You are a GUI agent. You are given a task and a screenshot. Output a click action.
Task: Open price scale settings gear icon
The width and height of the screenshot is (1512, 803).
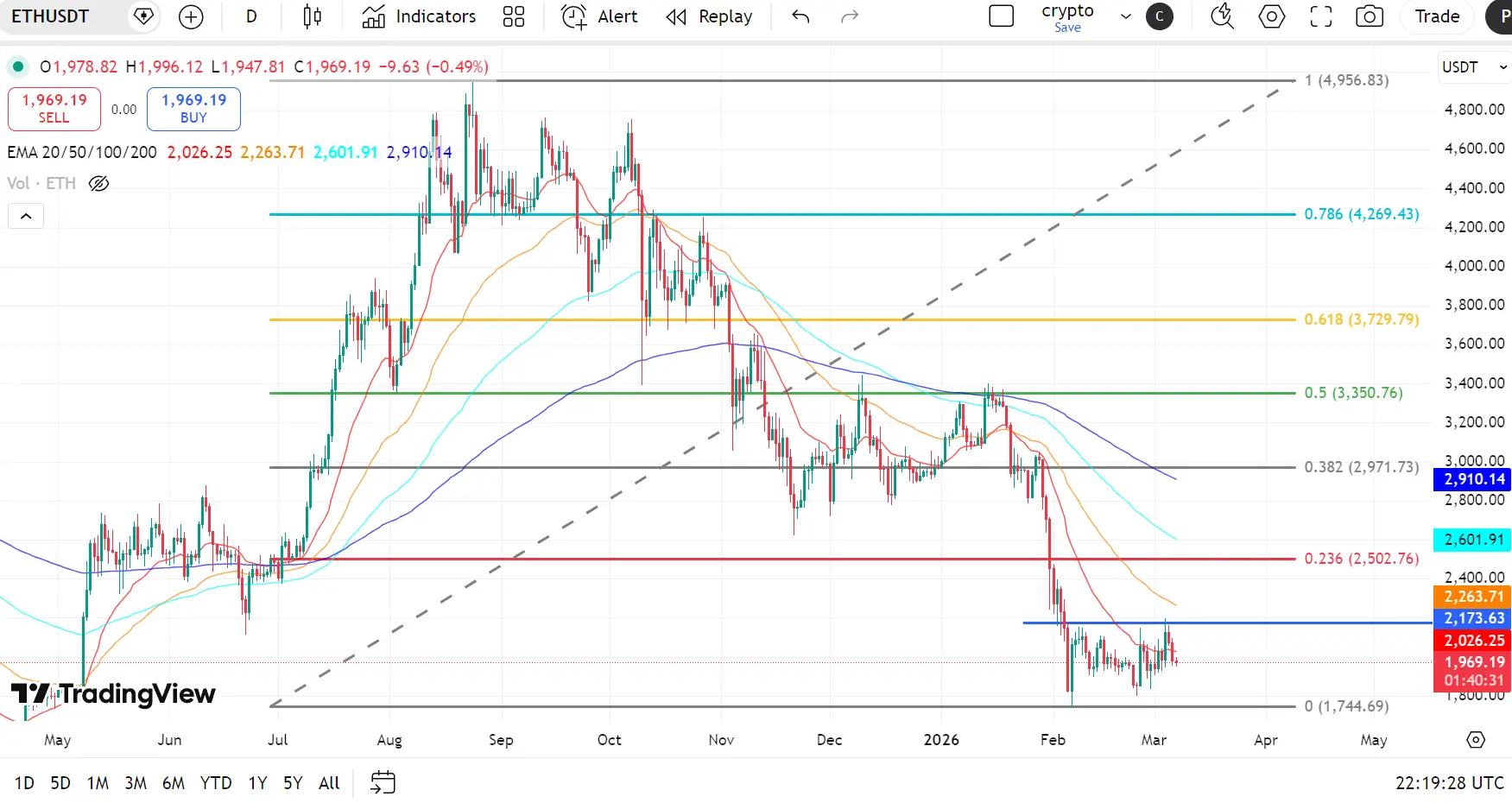pyautogui.click(x=1476, y=740)
